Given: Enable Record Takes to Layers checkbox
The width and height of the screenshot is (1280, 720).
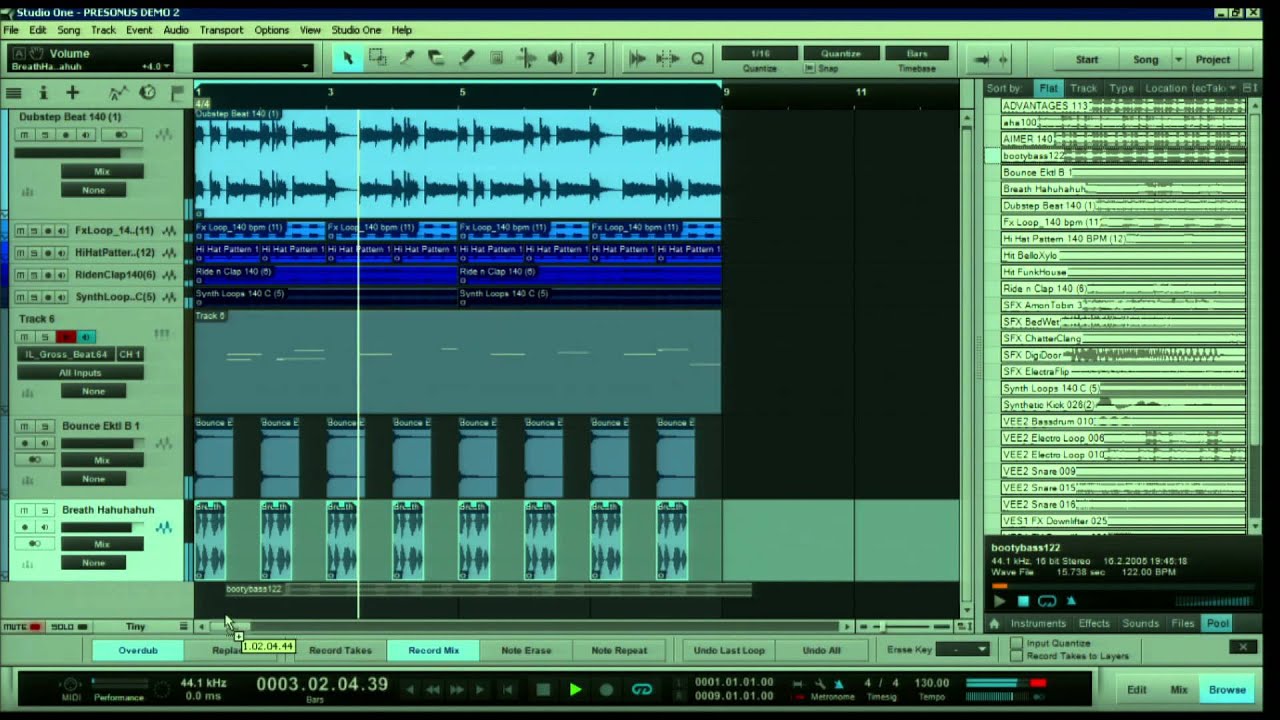Looking at the screenshot, I should [x=1017, y=656].
